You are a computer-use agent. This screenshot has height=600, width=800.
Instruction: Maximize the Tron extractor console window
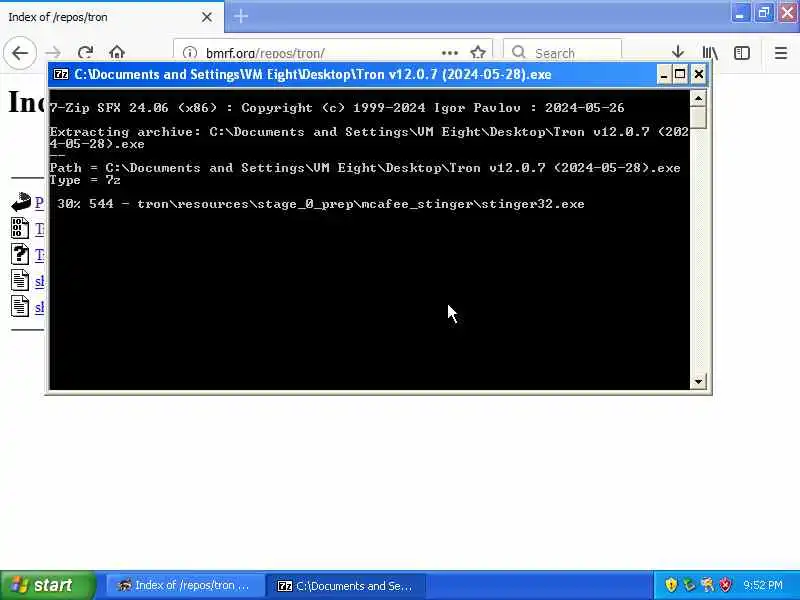point(680,74)
